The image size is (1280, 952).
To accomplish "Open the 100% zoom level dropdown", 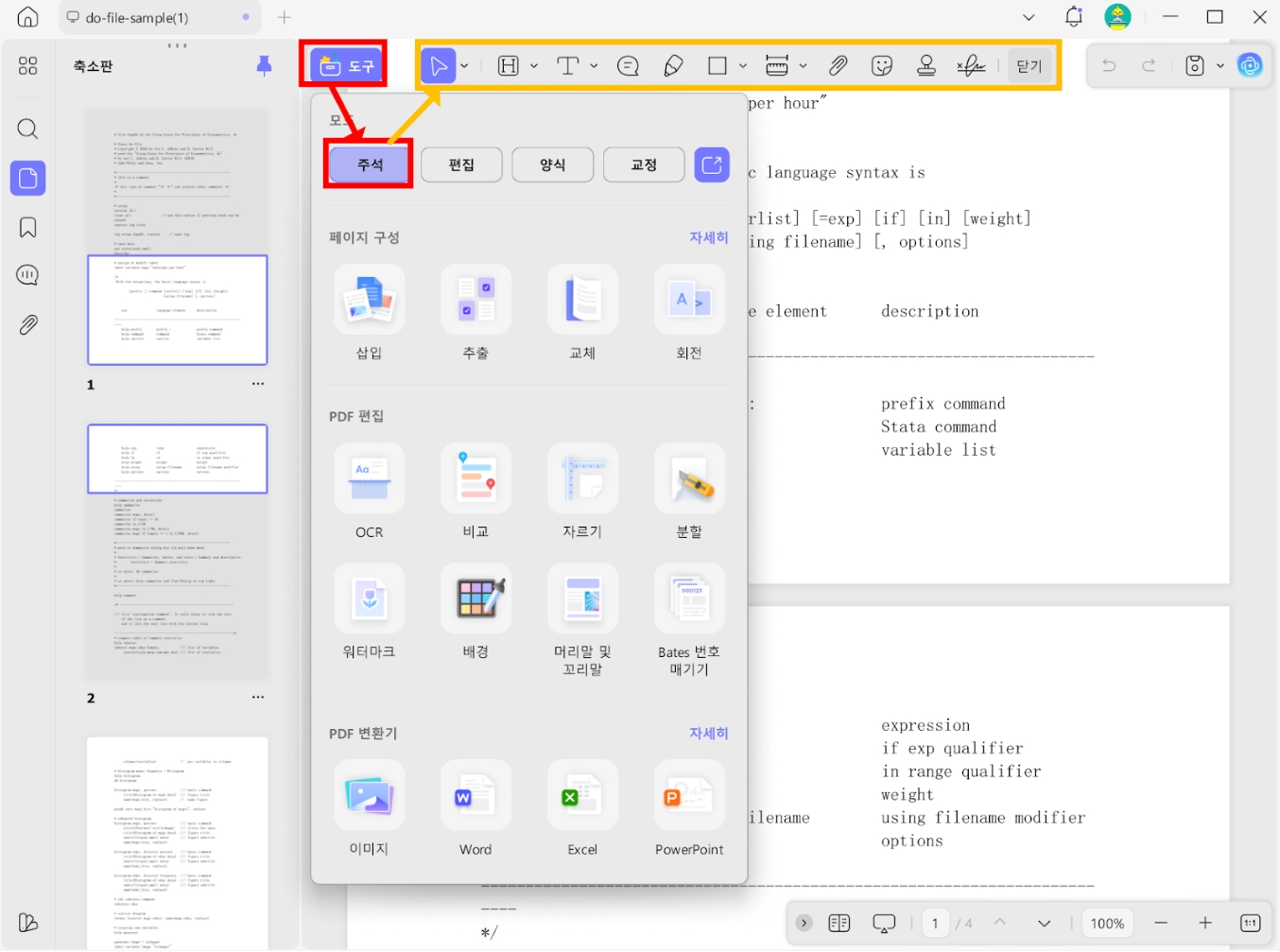I will [x=1107, y=924].
